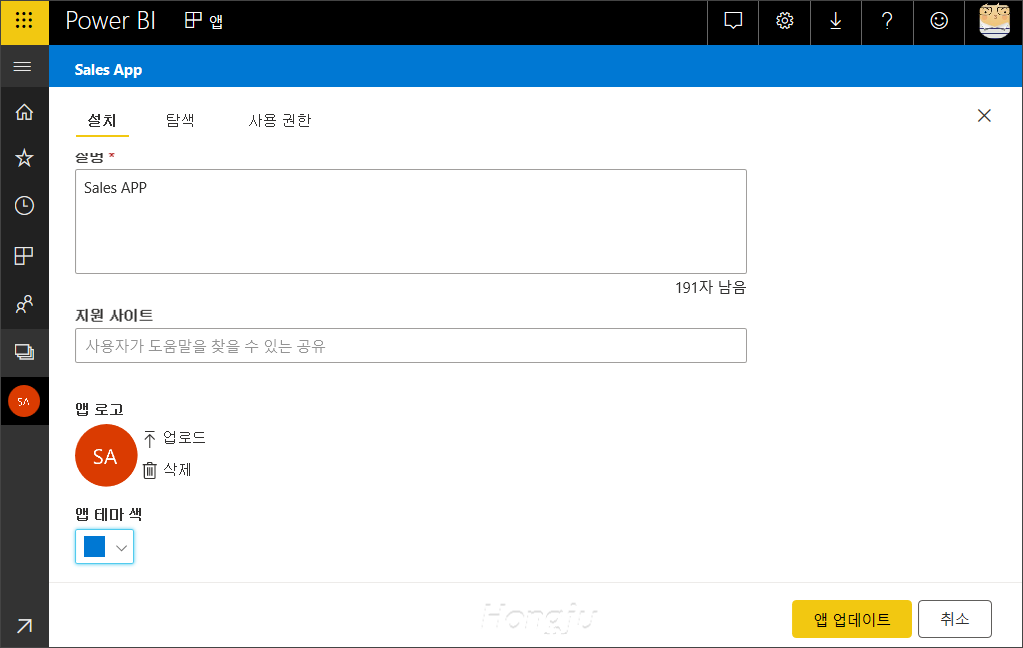Open Favorites star in sidebar
The width and height of the screenshot is (1023, 648).
pos(24,158)
